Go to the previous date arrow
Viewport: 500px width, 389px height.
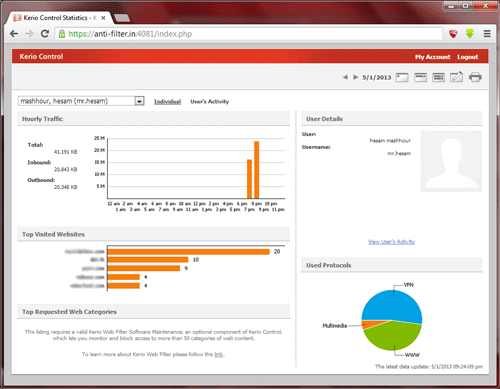tap(345, 77)
